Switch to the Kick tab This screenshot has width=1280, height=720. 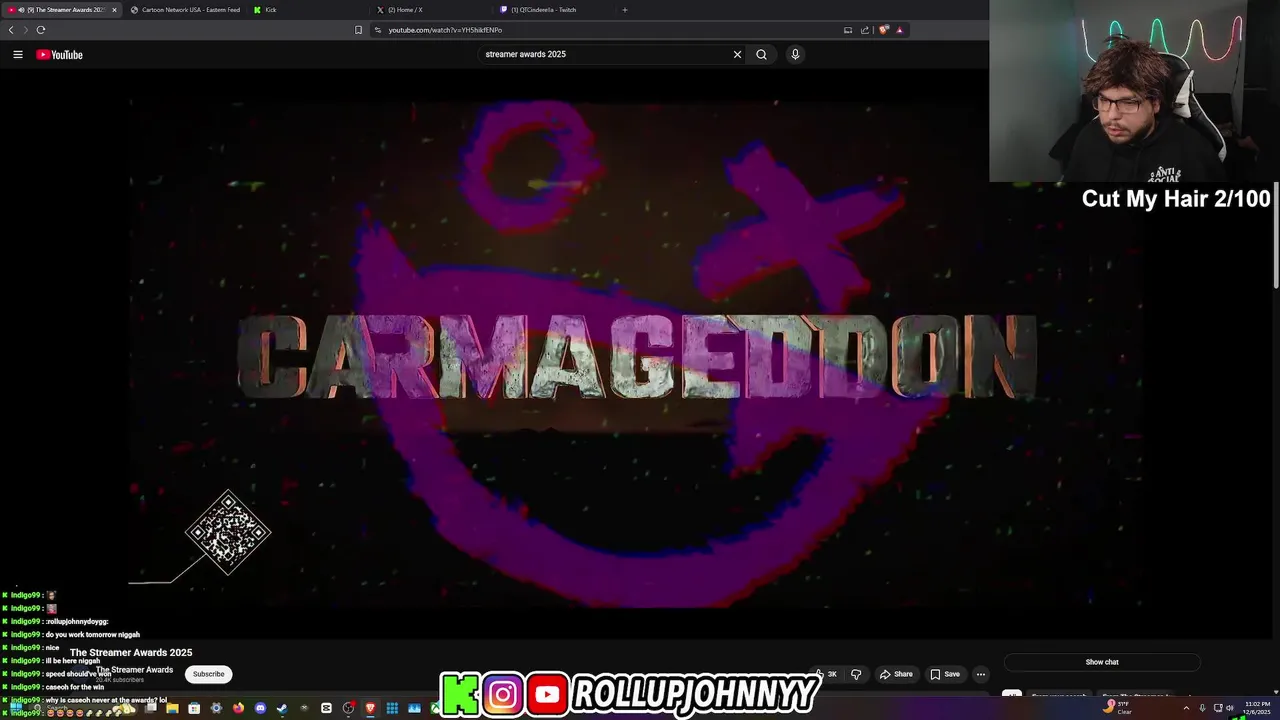point(308,10)
